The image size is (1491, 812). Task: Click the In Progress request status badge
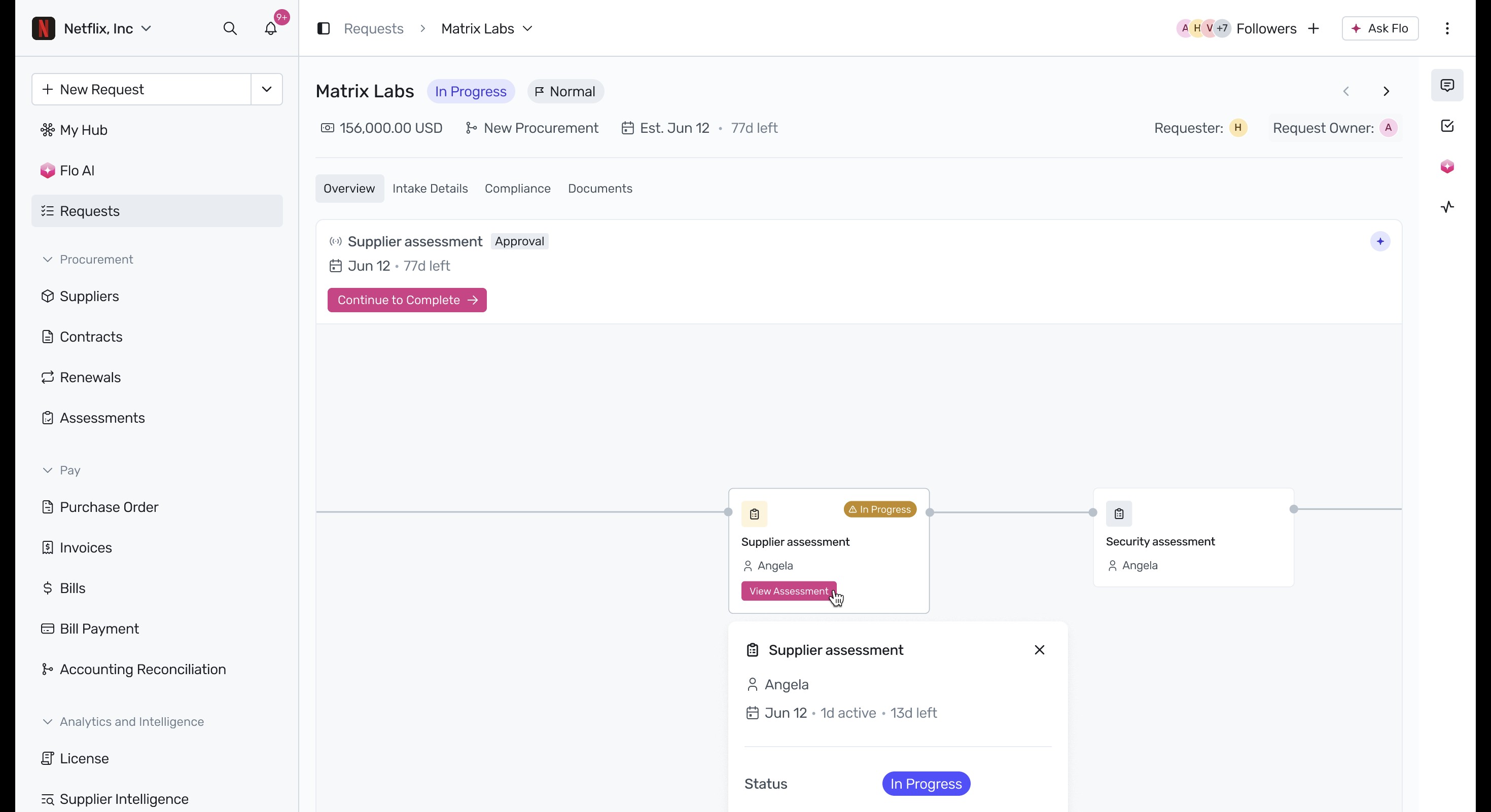pyautogui.click(x=471, y=91)
